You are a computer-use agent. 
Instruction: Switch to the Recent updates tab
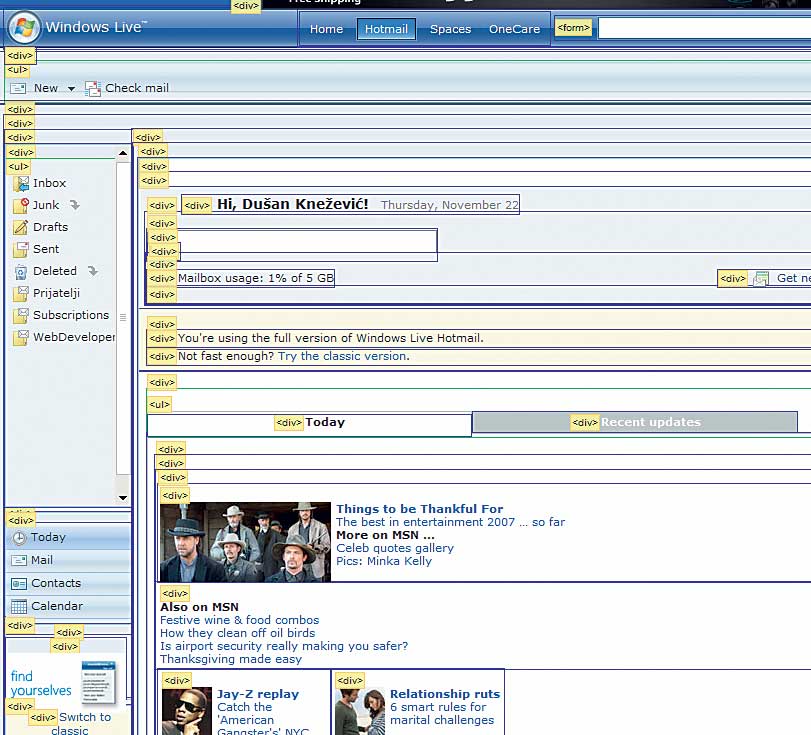coord(635,422)
